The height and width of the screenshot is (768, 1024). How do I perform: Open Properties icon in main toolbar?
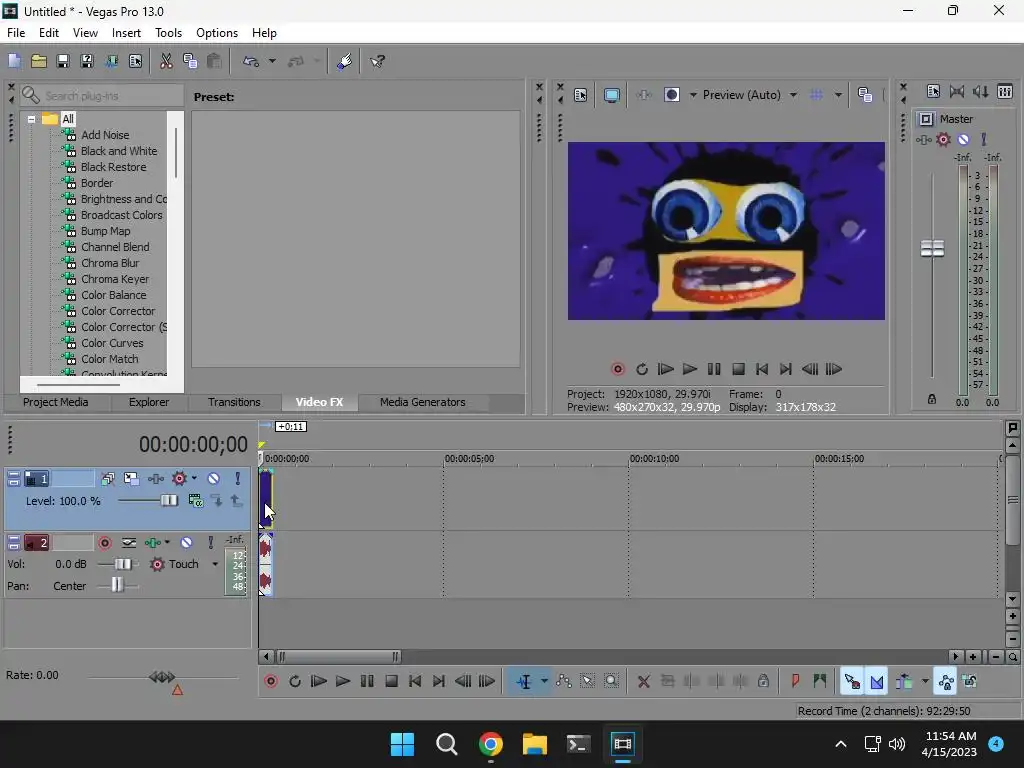tap(135, 61)
